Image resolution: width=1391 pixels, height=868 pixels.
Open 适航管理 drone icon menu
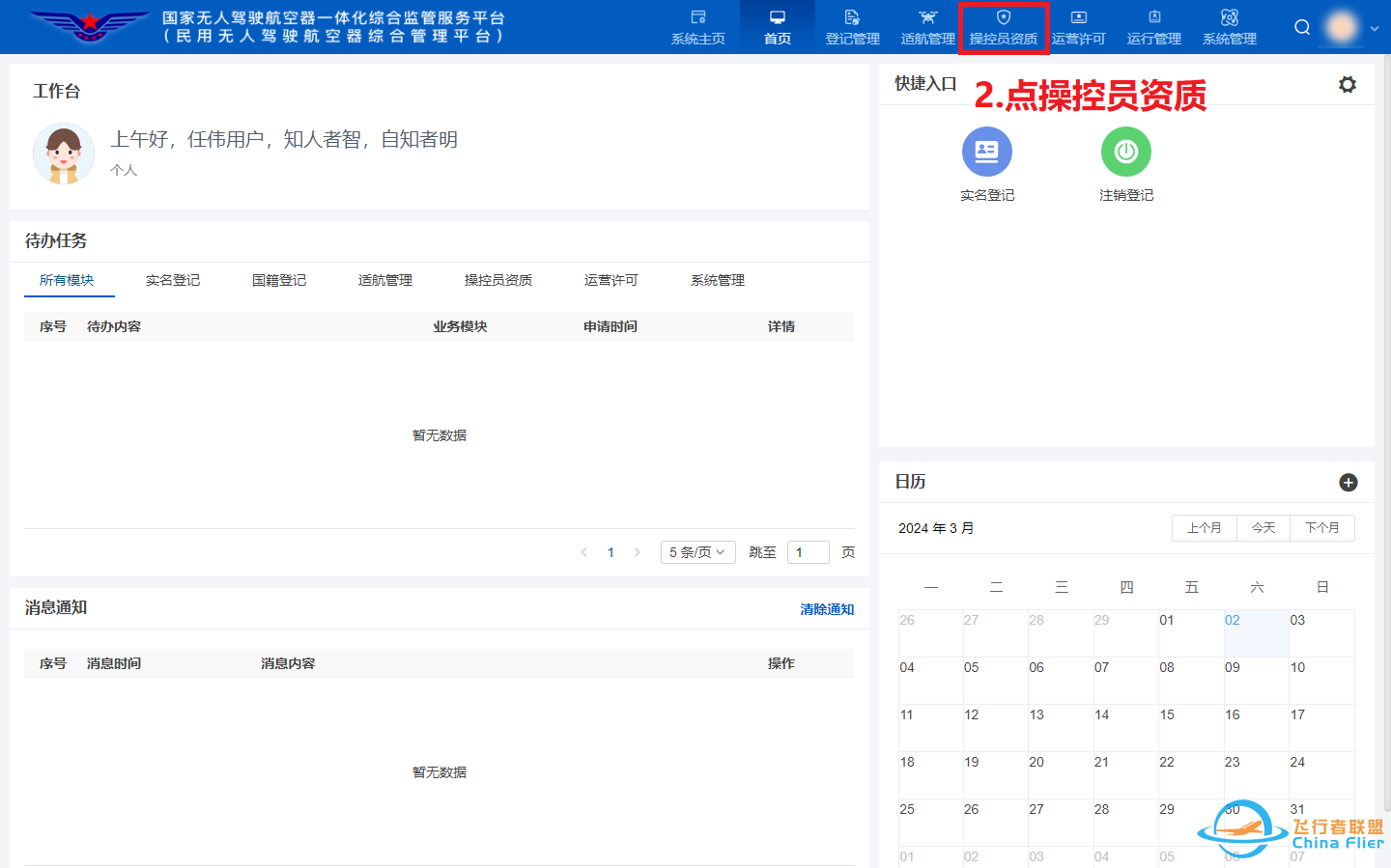[x=927, y=27]
